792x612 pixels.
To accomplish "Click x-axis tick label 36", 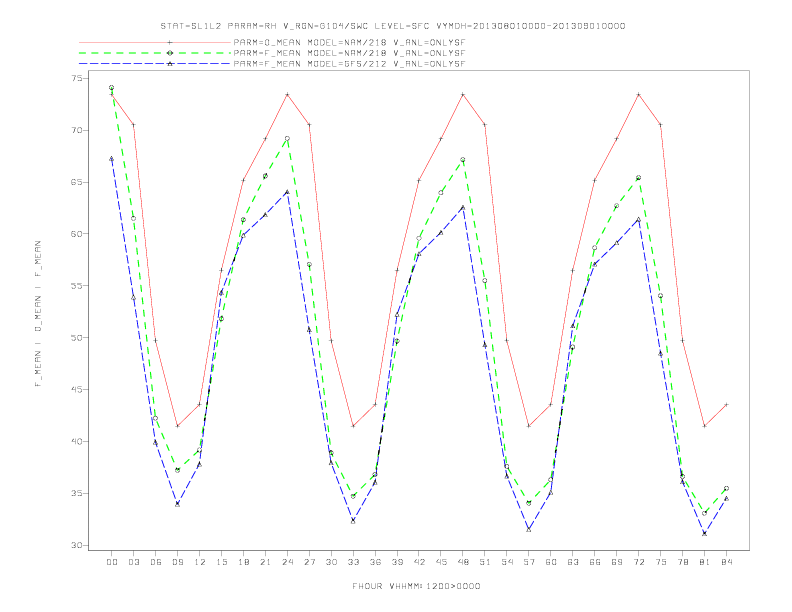I will click(x=375, y=562).
